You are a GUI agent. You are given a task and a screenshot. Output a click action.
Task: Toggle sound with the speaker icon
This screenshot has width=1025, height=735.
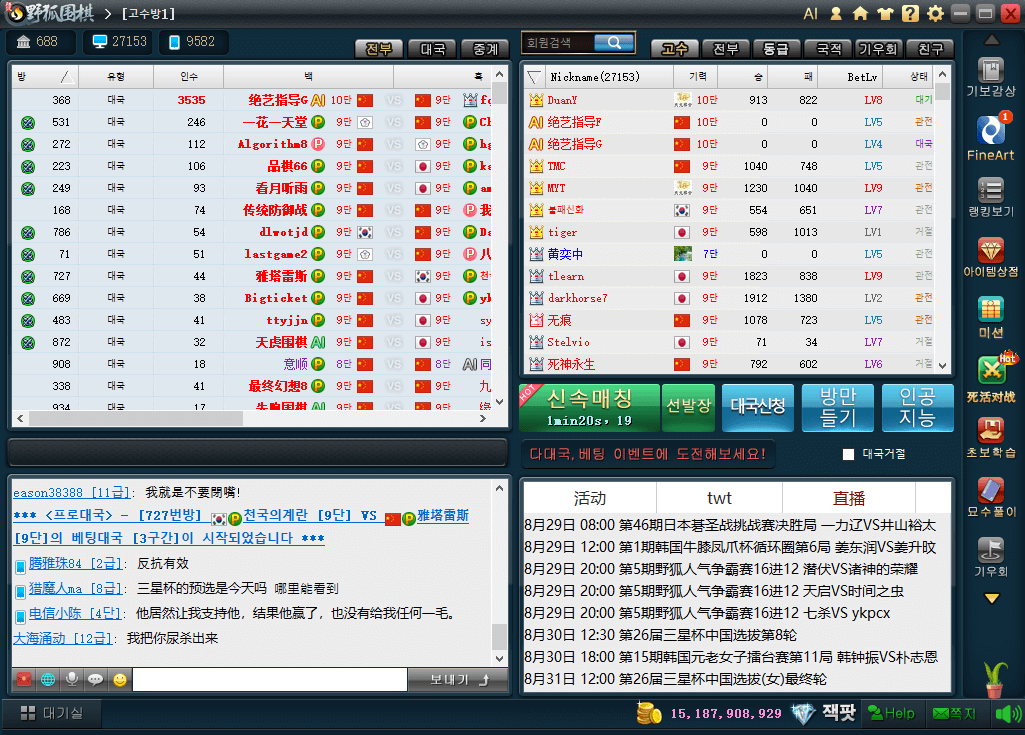click(x=1007, y=713)
